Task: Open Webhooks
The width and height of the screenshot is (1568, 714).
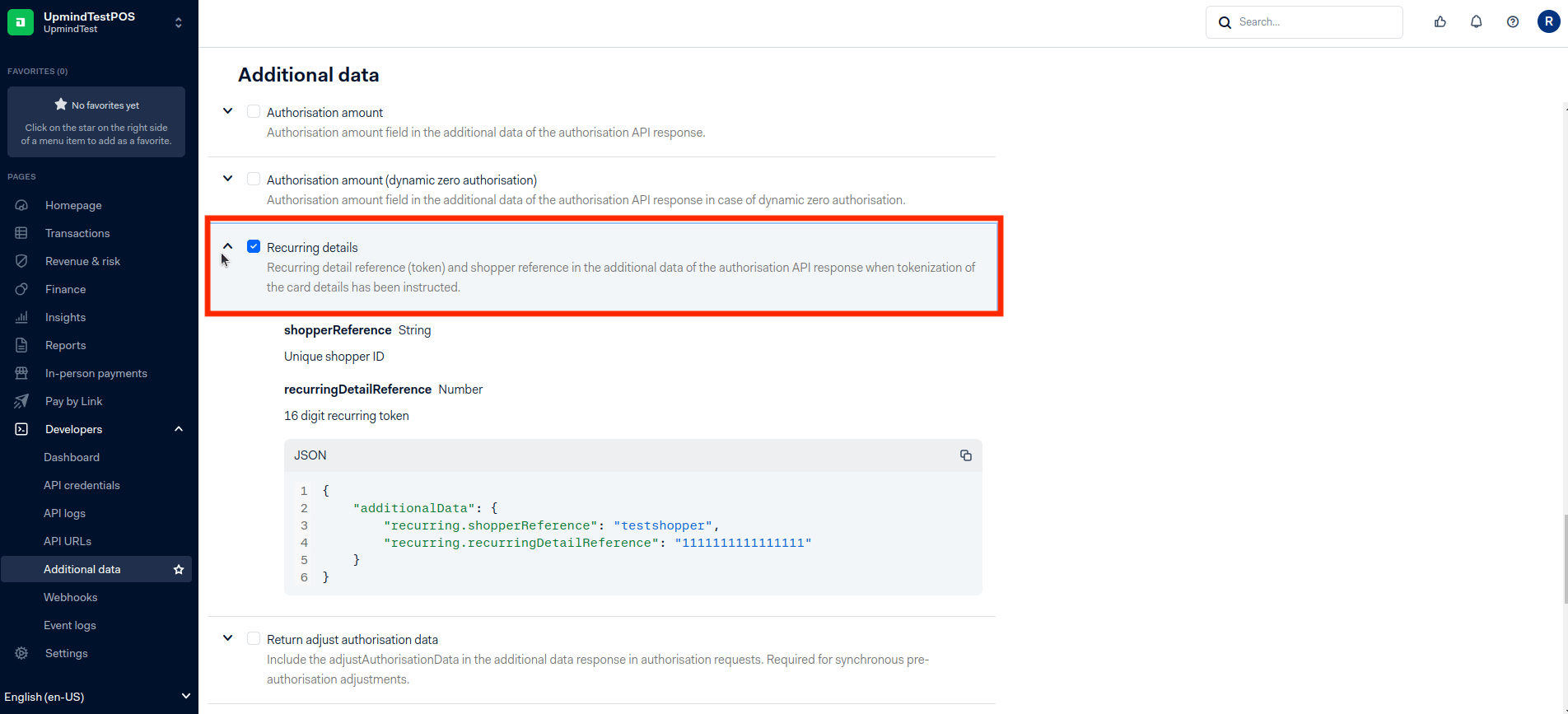Action: (x=70, y=597)
